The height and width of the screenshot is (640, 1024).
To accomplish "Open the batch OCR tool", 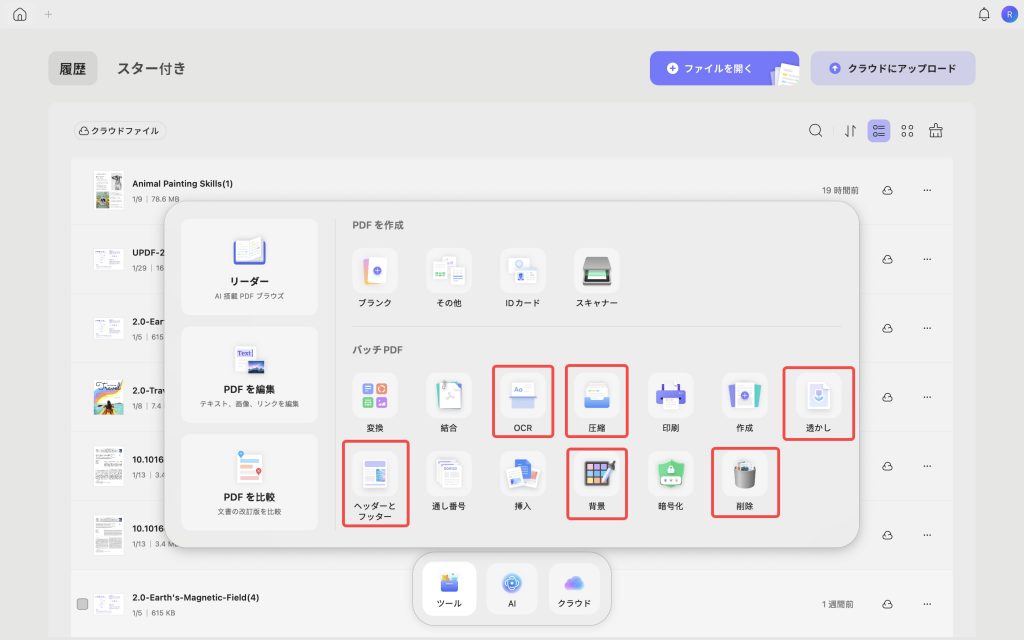I will pyautogui.click(x=522, y=402).
